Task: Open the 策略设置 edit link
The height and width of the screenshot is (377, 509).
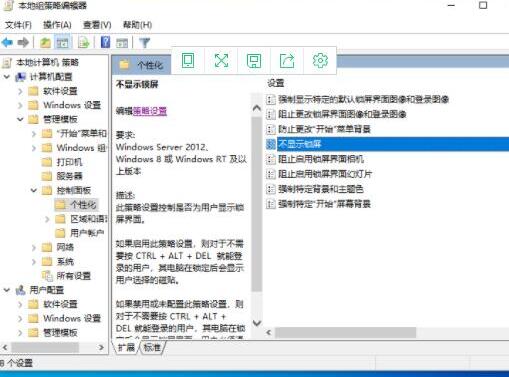Action: pos(150,111)
